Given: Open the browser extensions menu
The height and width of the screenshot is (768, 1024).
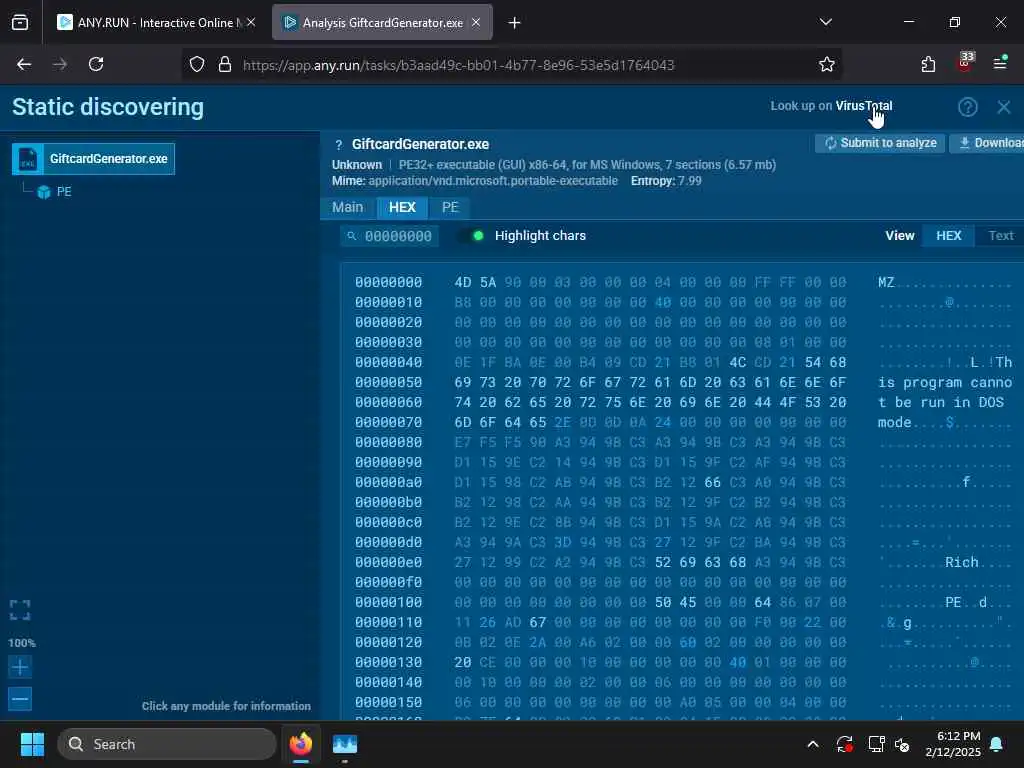Looking at the screenshot, I should click(928, 64).
